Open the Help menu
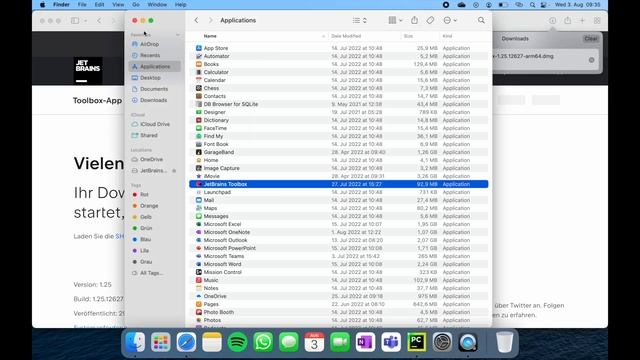This screenshot has height=360, width=640. point(180,4)
